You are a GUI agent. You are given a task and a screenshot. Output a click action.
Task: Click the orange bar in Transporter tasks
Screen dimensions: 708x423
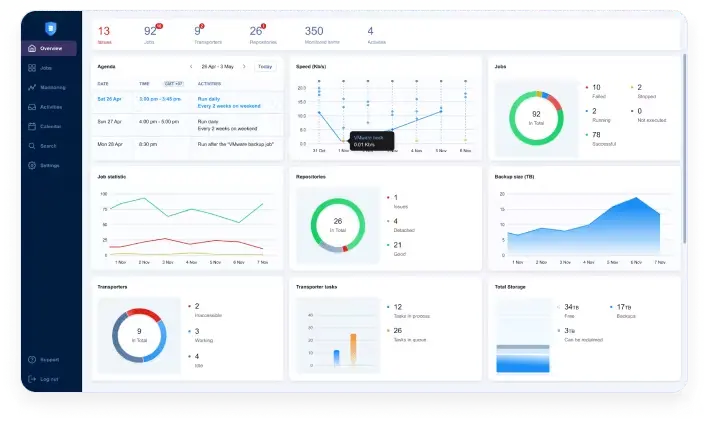(353, 349)
